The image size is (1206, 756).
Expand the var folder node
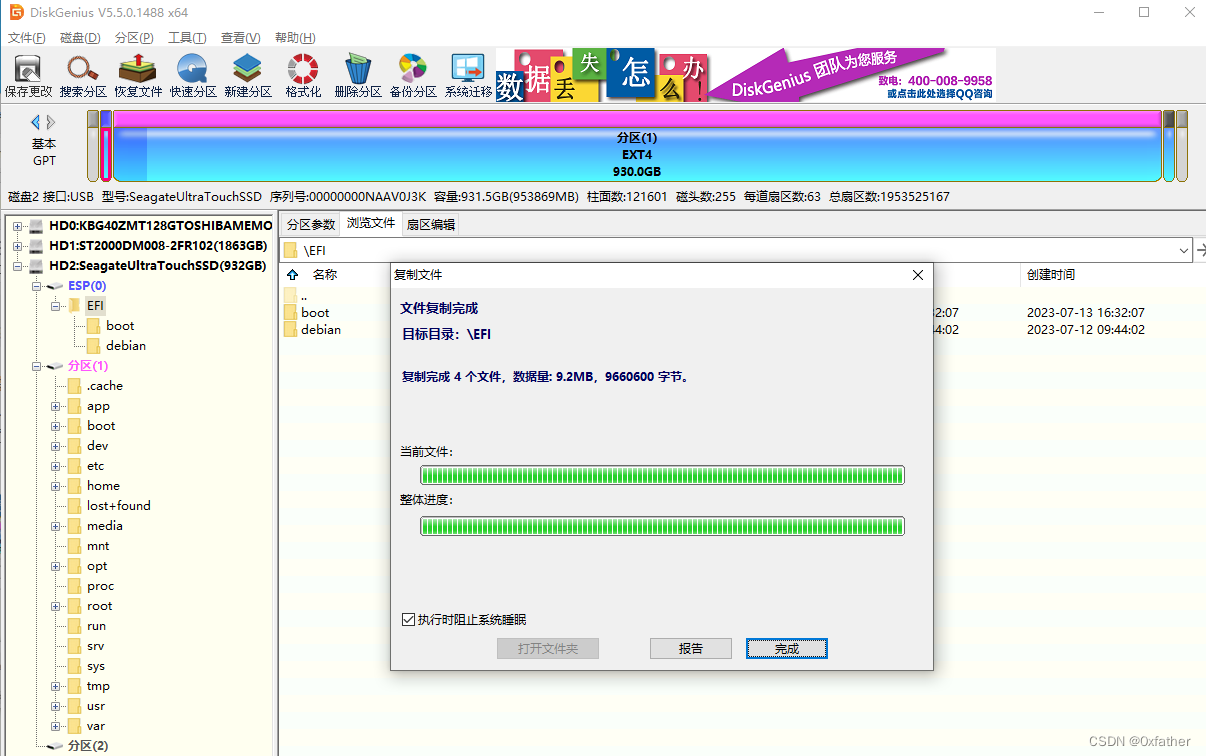pyautogui.click(x=57, y=726)
